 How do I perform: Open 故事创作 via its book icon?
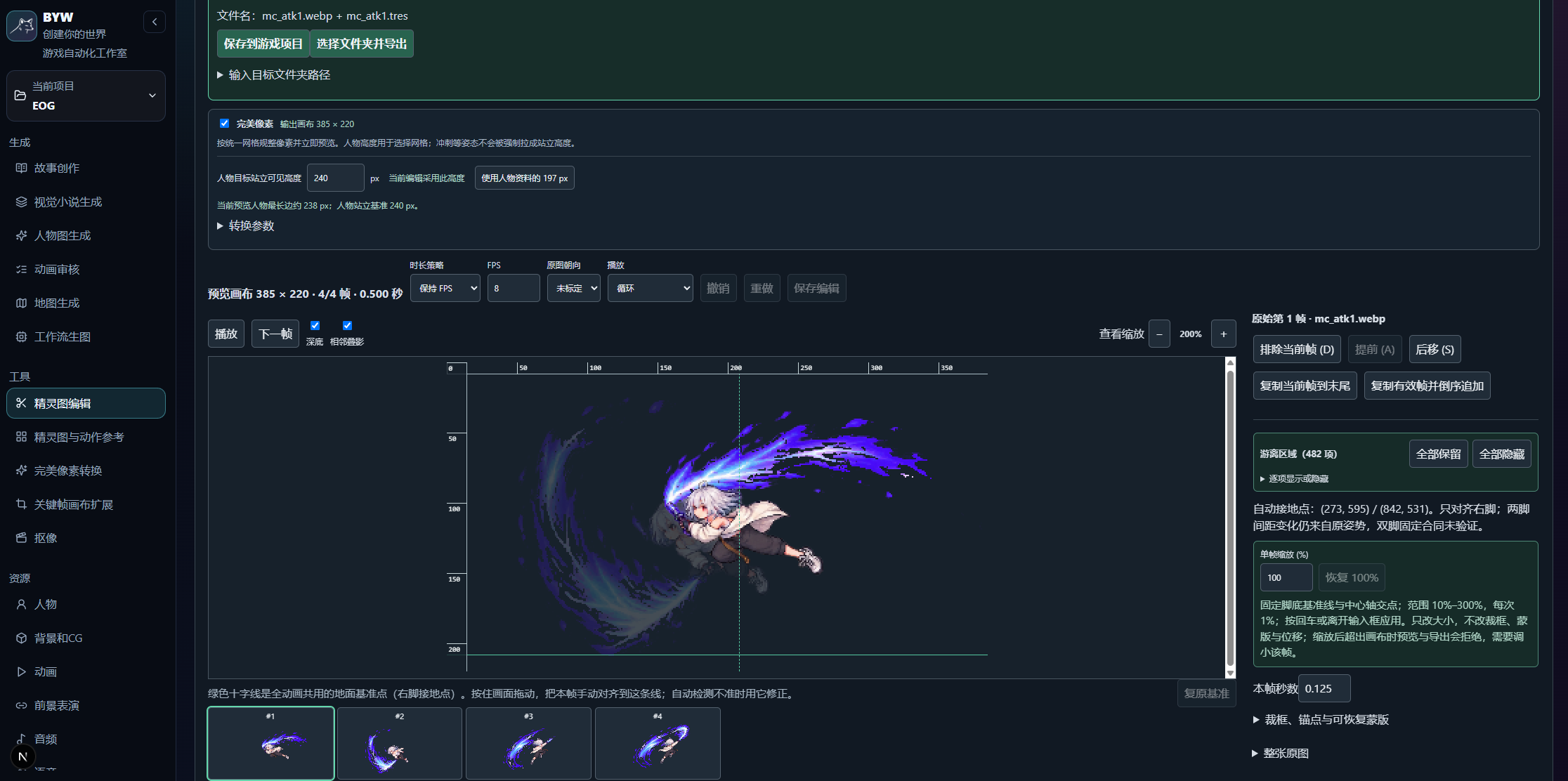pyautogui.click(x=21, y=168)
